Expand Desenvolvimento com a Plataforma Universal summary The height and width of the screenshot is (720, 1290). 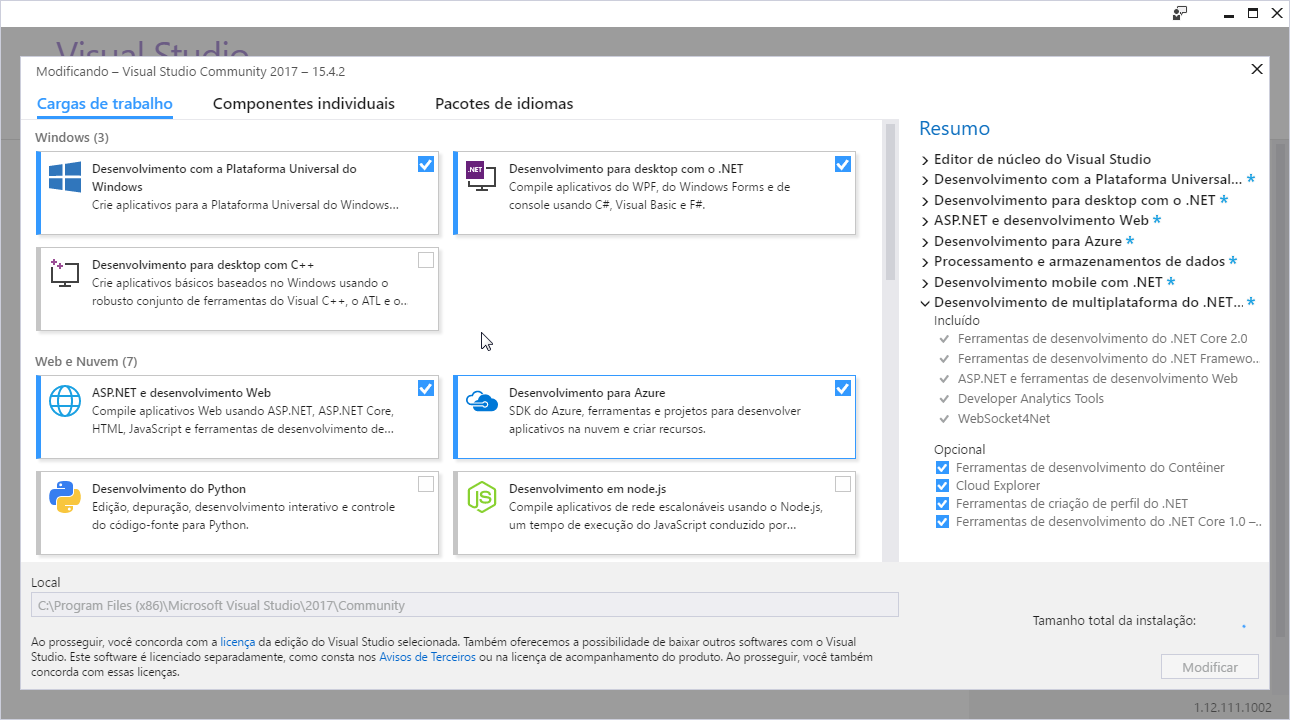(925, 180)
